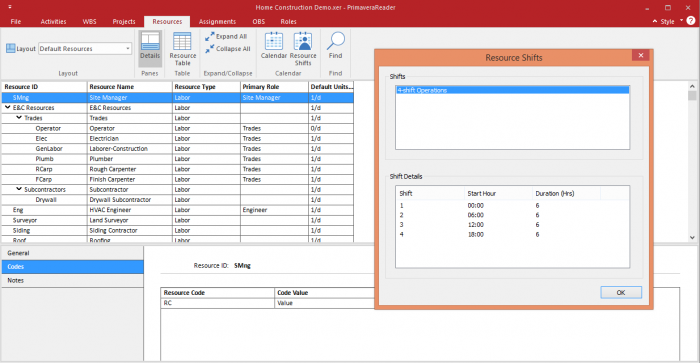
Task: Sort by Primary Role column header
Action: pos(274,87)
